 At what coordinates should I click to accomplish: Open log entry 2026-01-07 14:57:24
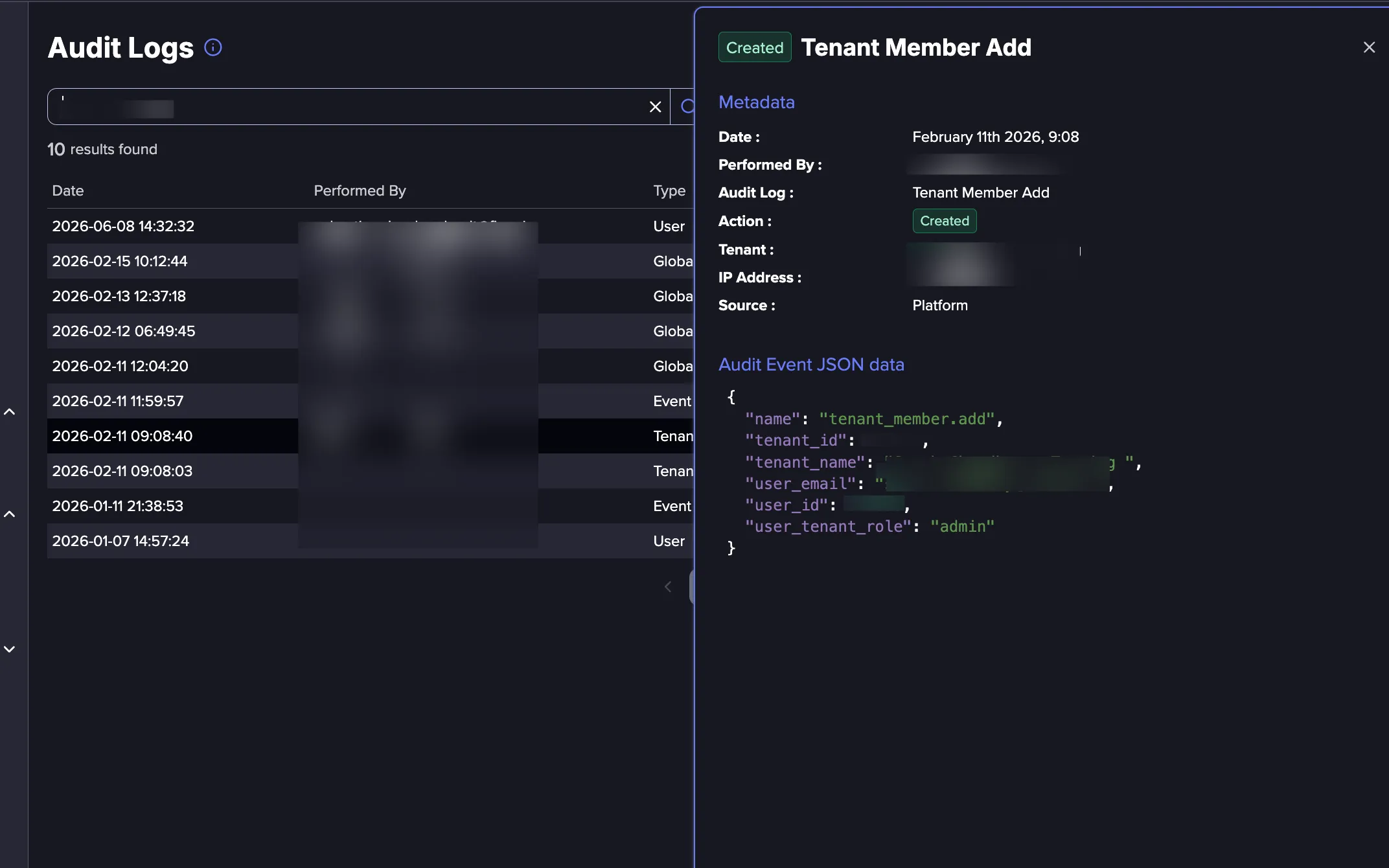(371, 541)
